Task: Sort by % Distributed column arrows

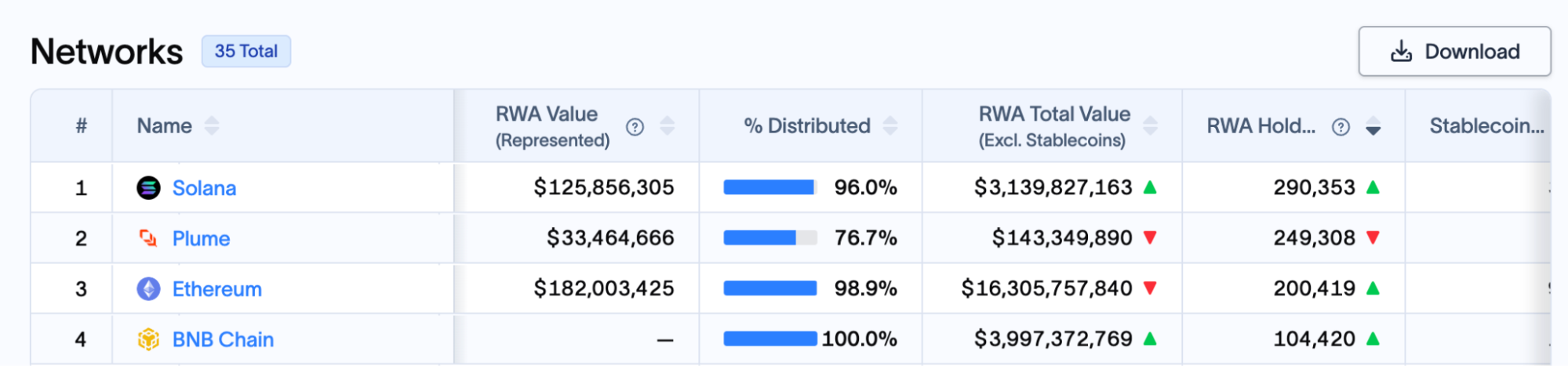Action: tap(890, 126)
